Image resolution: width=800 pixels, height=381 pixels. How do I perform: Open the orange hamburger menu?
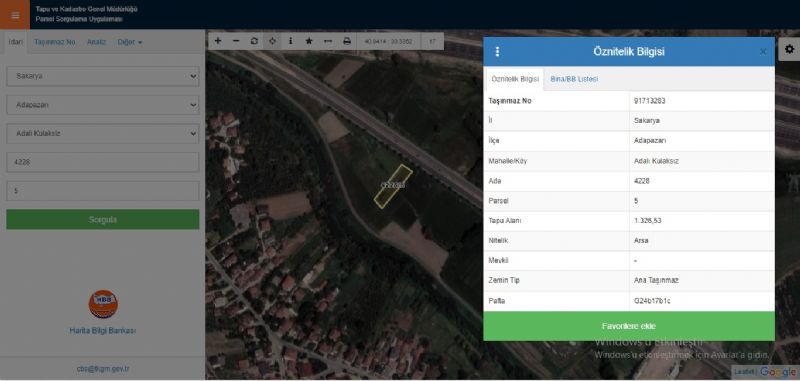pyautogui.click(x=15, y=15)
